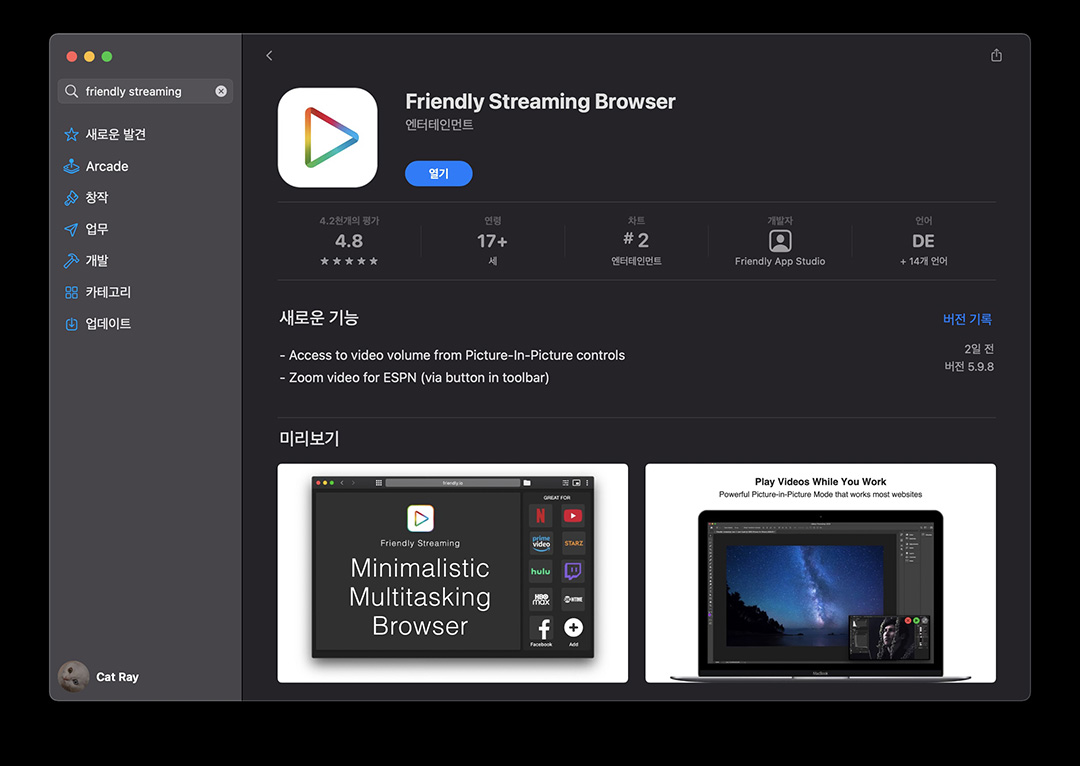View the DE + 14개 언어 languages info
This screenshot has width=1080, height=766.
pyautogui.click(x=924, y=241)
